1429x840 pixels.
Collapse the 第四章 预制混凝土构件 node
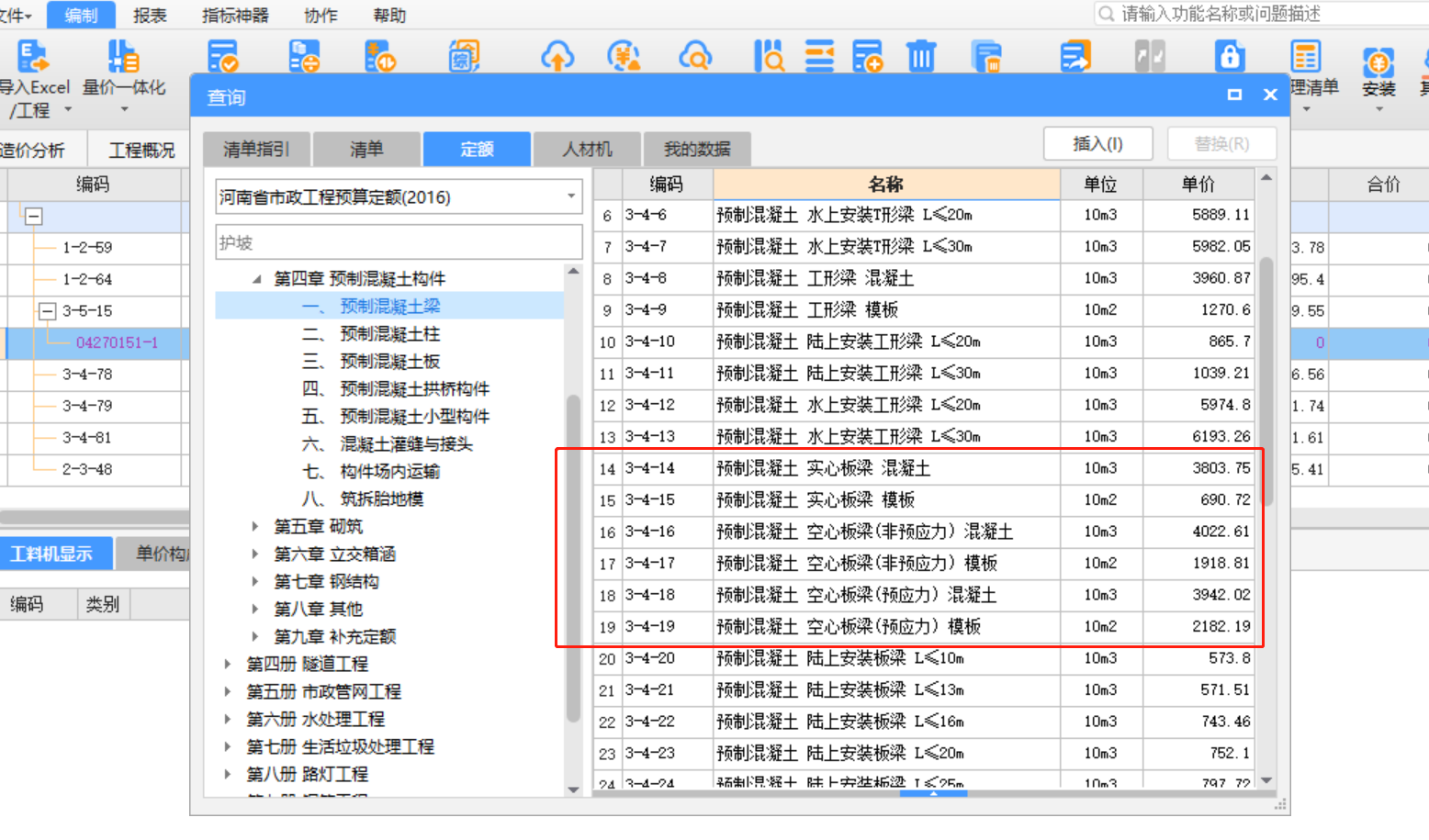tap(256, 278)
